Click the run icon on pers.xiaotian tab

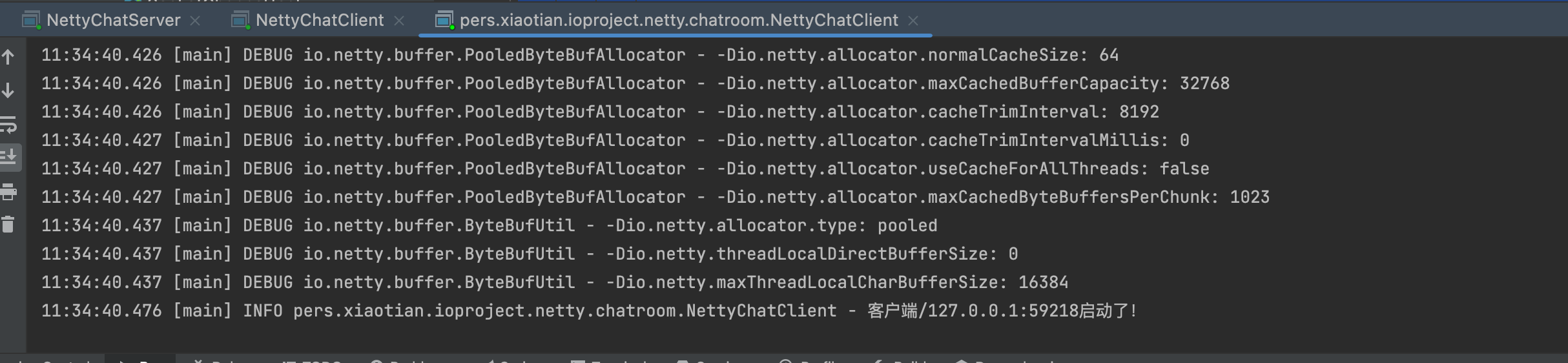444,20
